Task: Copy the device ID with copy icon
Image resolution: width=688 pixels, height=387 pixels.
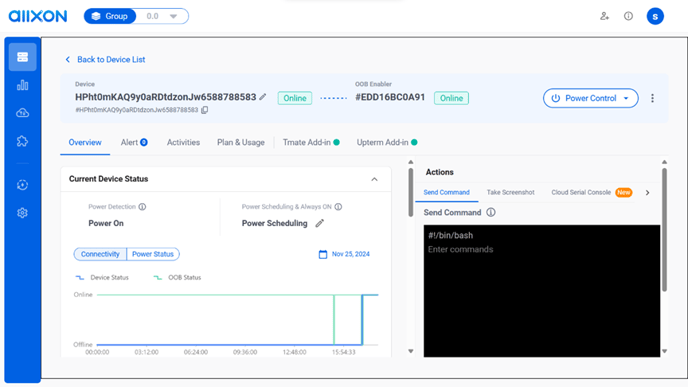Action: point(204,110)
